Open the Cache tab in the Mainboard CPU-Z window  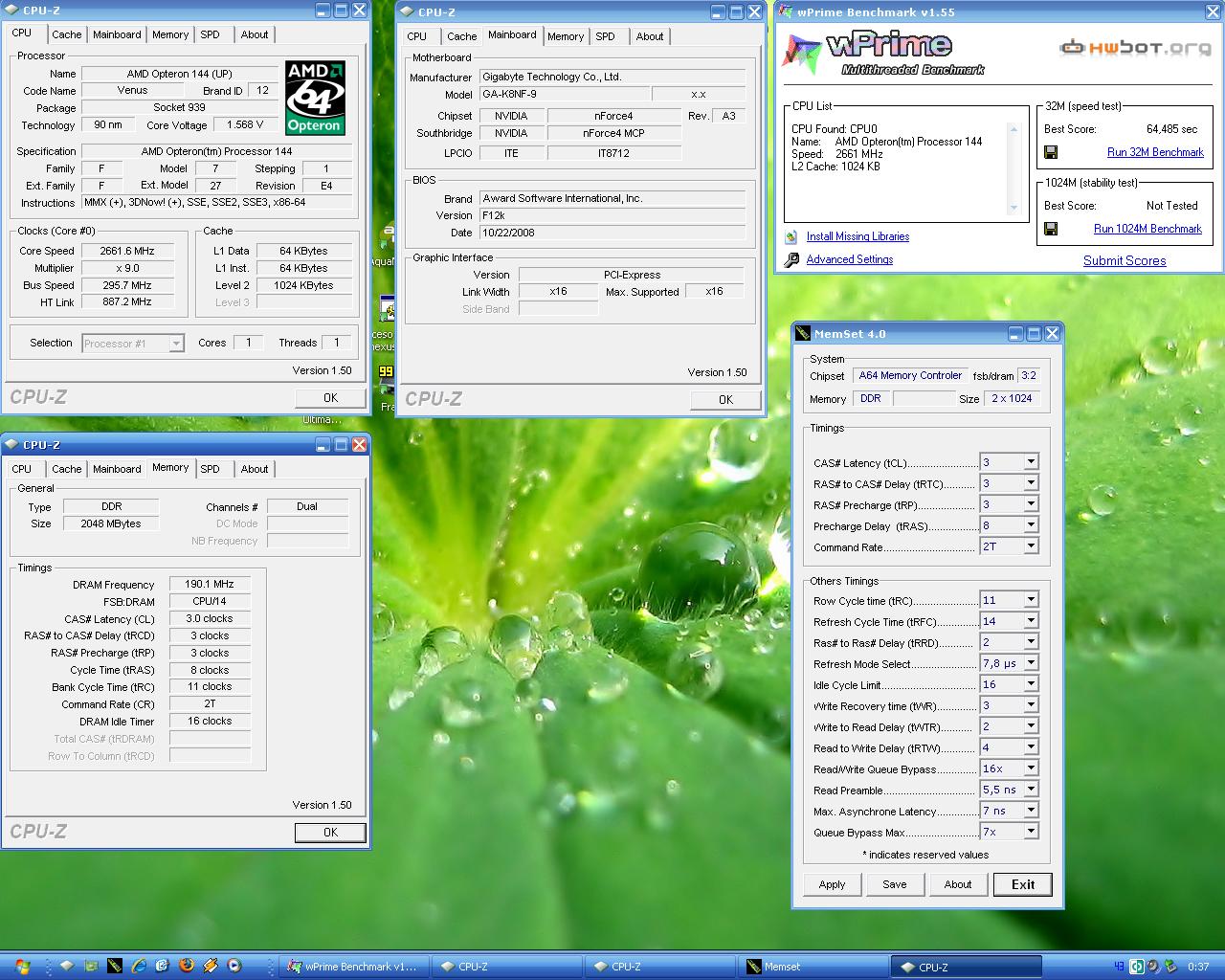[461, 36]
